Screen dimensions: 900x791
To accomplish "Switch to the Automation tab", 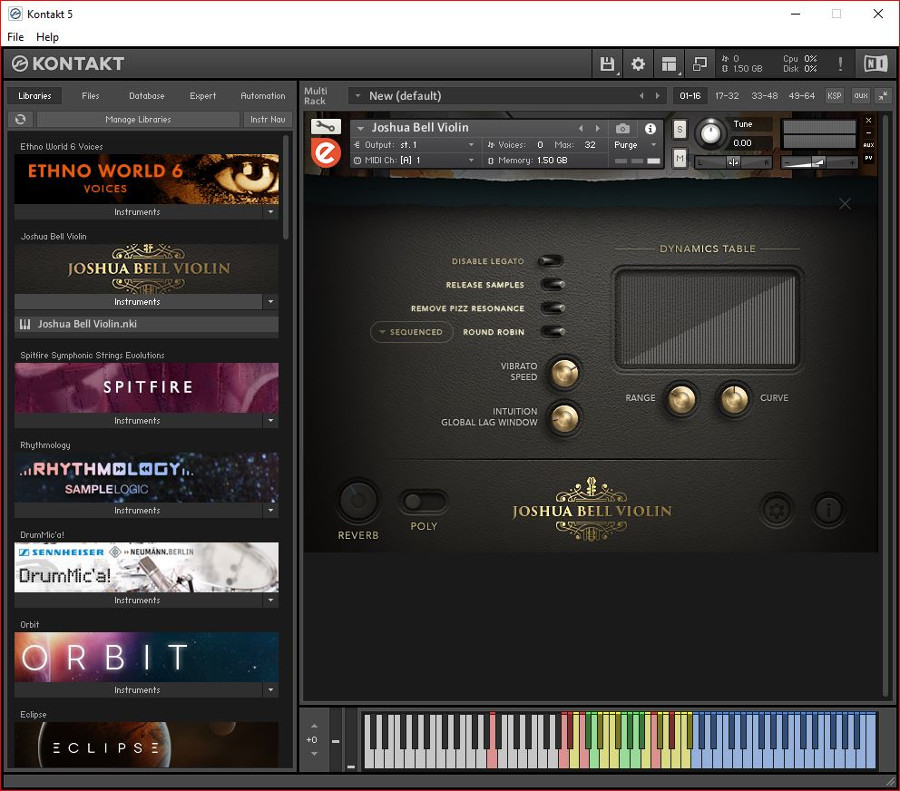I will tap(262, 96).
